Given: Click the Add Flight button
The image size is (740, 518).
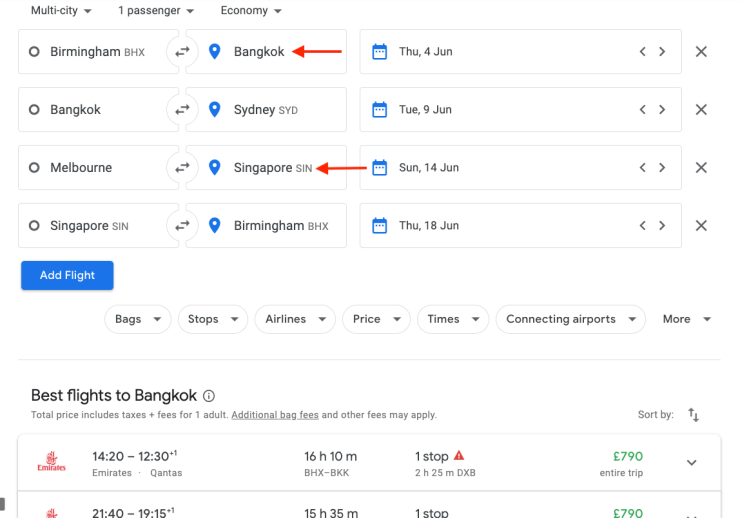Looking at the screenshot, I should pyautogui.click(x=67, y=276).
